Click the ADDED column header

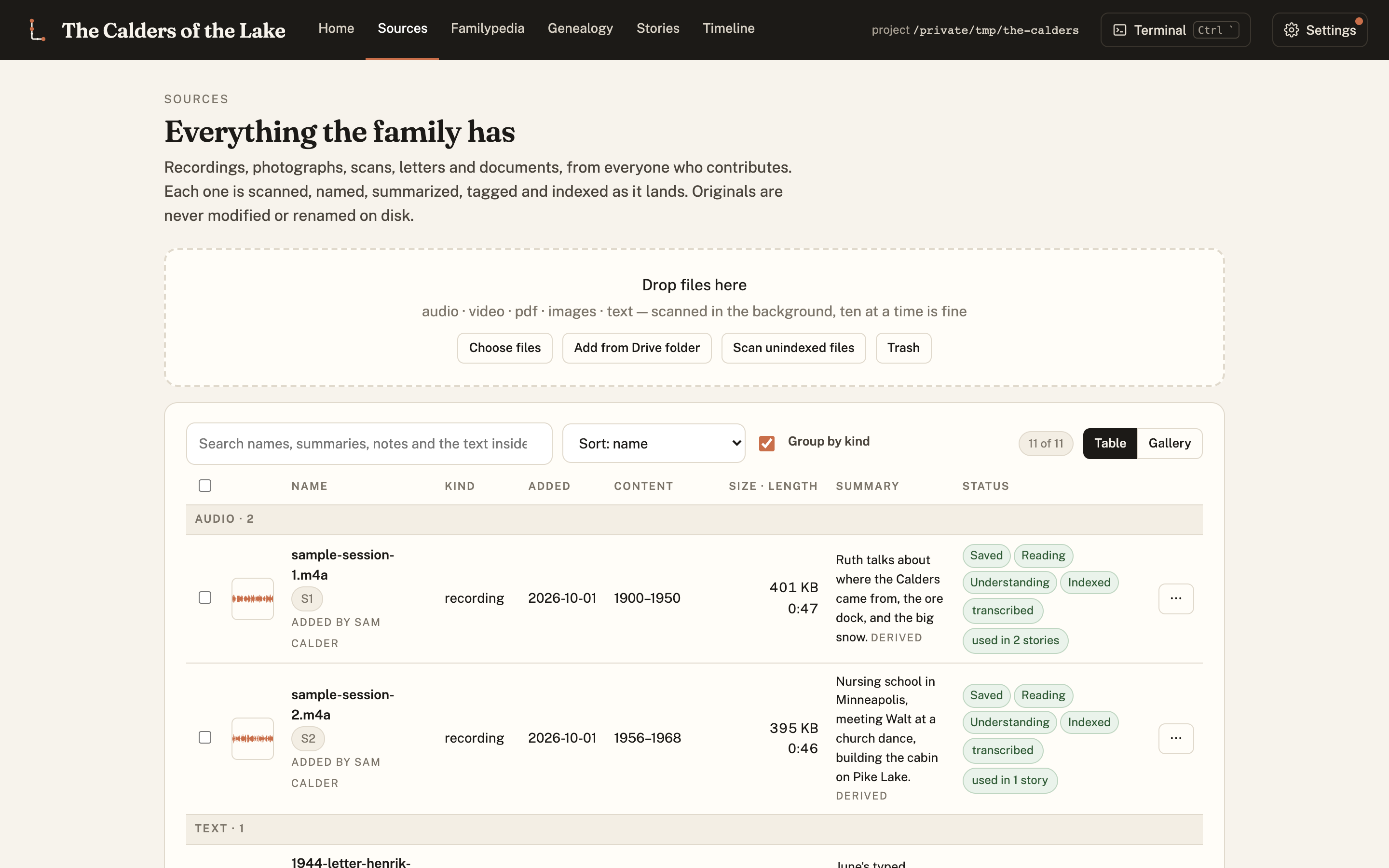point(549,486)
